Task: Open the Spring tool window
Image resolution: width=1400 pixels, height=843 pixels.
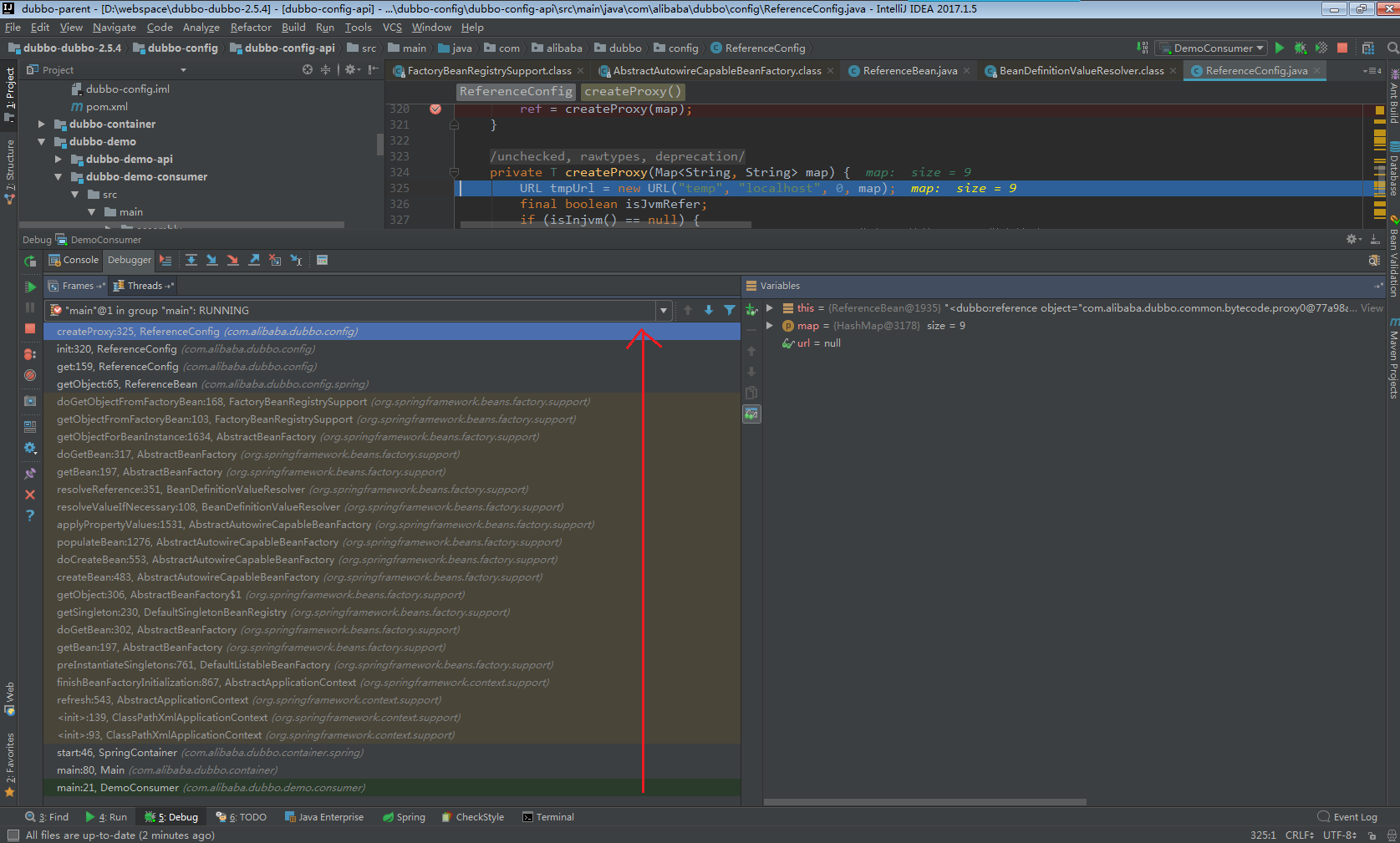Action: (404, 817)
